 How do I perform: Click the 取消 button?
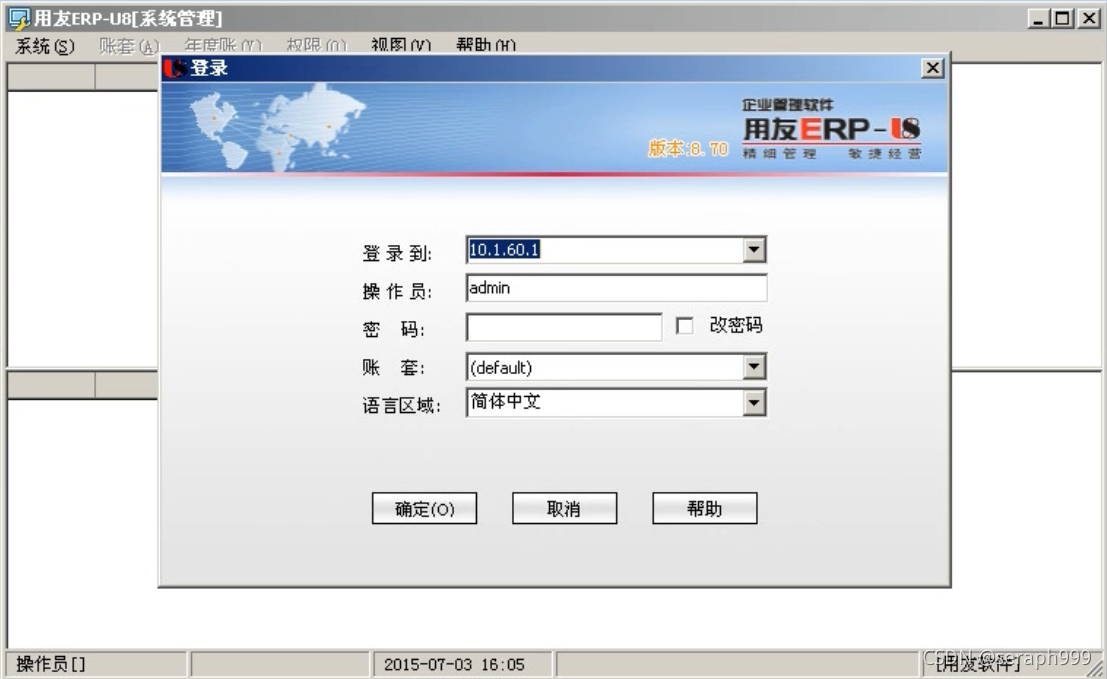(564, 508)
